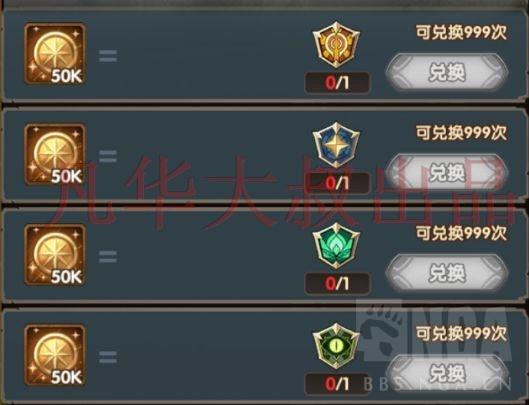This screenshot has height=405, width=529.
Task: Select the orange-gold faction emblem badge
Action: [x=336, y=45]
